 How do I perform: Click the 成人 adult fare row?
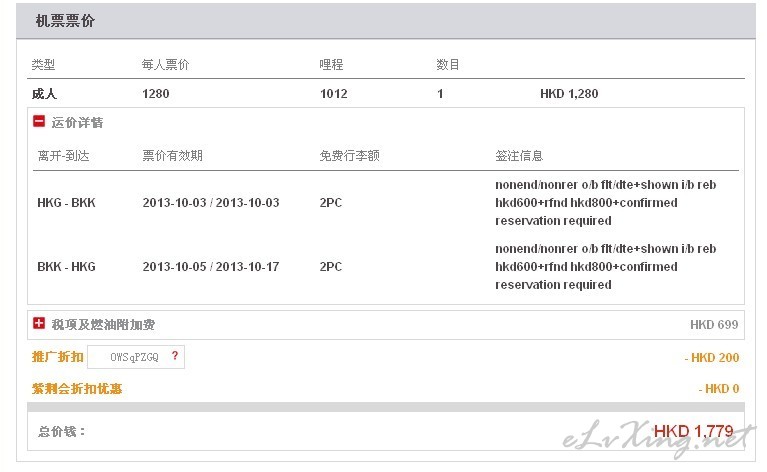pyautogui.click(x=386, y=93)
